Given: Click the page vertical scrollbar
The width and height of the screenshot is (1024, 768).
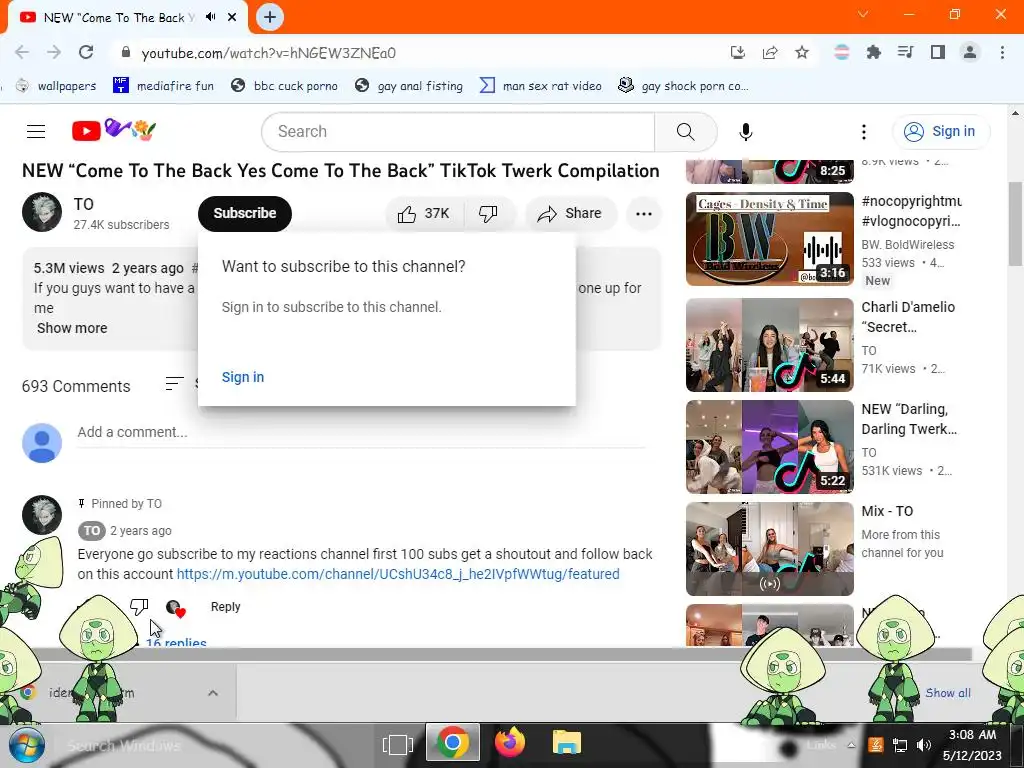Looking at the screenshot, I should (1015, 225).
